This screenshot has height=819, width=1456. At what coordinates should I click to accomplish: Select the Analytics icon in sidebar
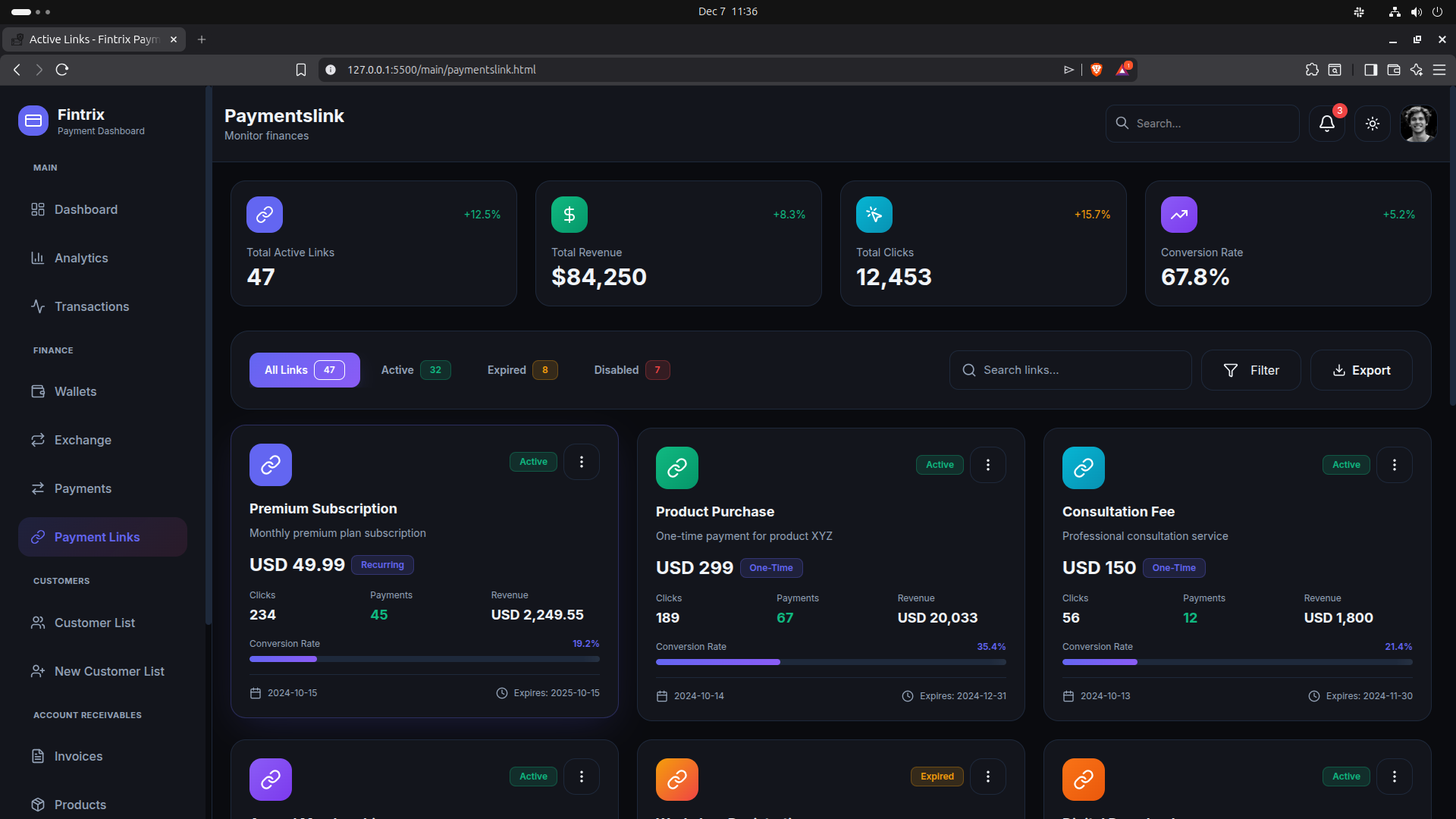coord(39,258)
